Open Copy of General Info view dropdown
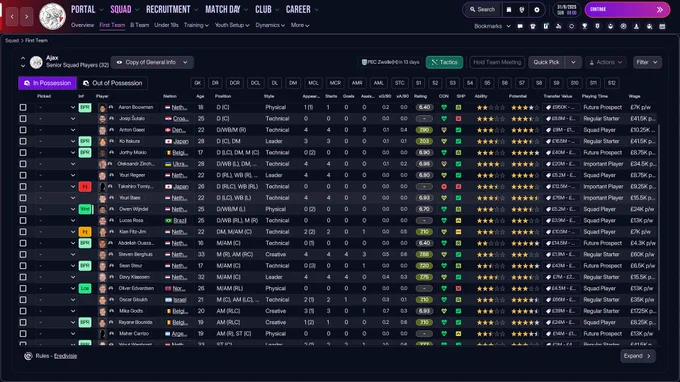Image resolution: width=680 pixels, height=382 pixels. coord(152,62)
